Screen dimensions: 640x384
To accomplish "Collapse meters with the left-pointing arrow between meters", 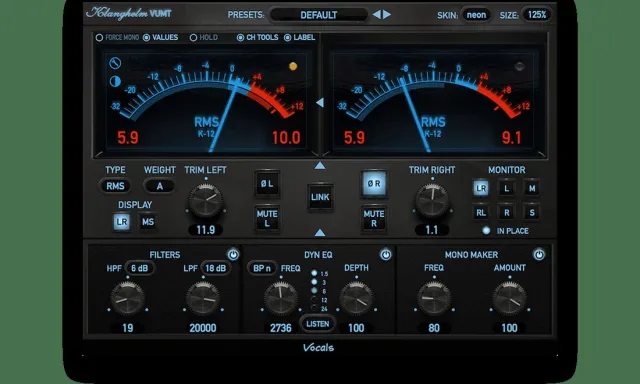I will [320, 102].
